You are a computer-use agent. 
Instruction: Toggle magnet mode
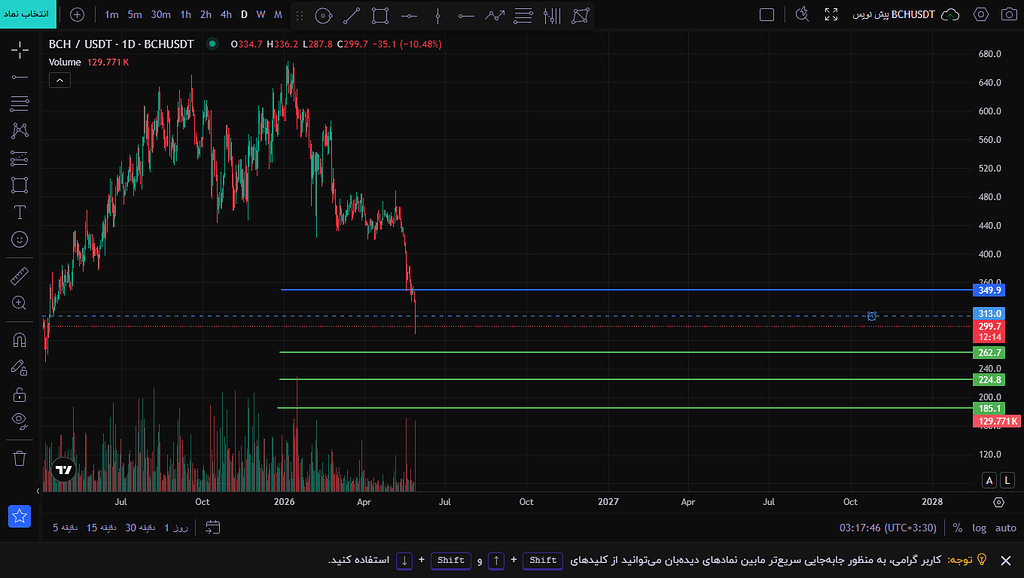(20, 340)
